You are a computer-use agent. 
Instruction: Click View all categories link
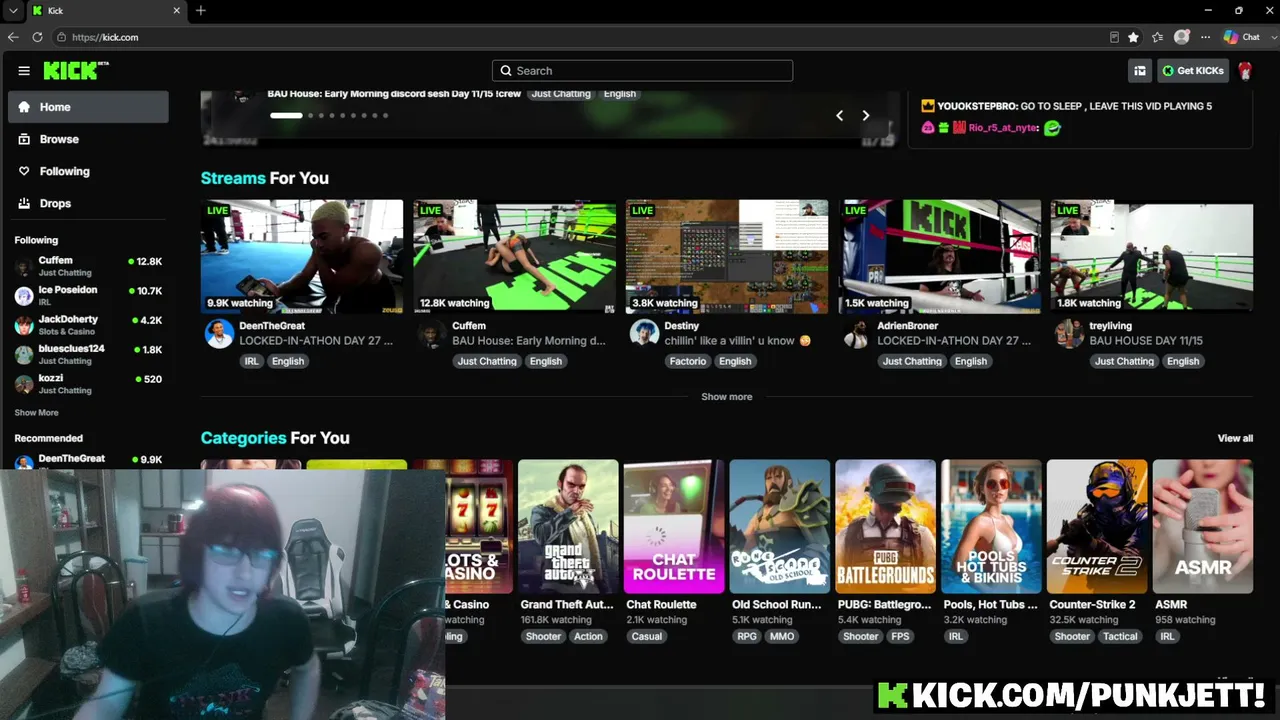[1235, 438]
